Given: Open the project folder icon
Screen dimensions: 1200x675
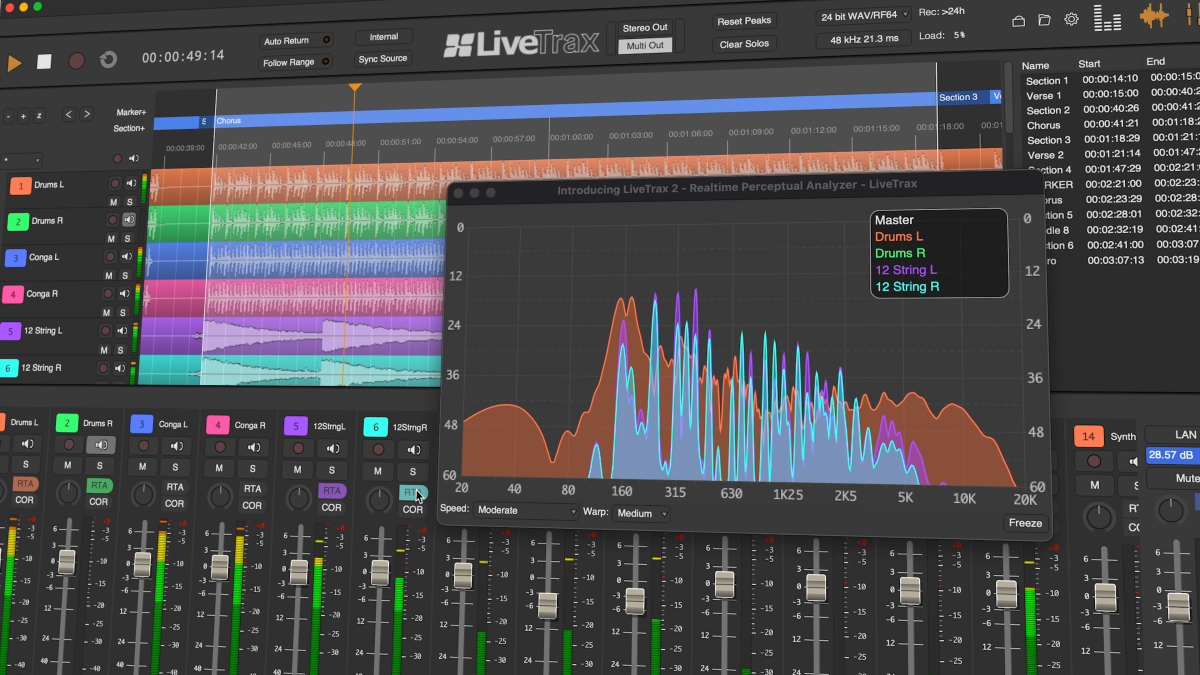Looking at the screenshot, I should coord(1044,20).
